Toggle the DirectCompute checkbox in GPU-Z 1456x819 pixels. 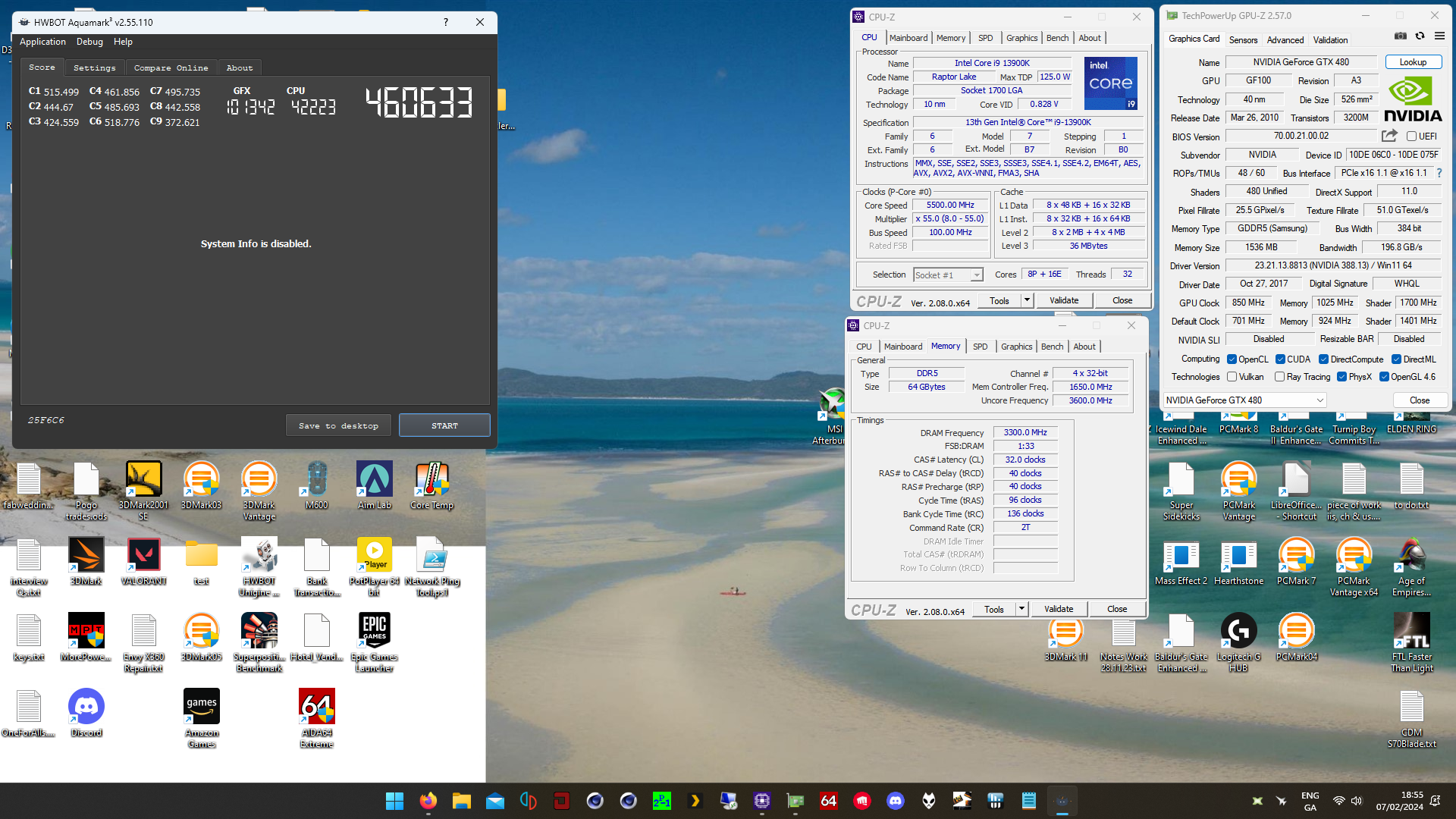click(1323, 359)
